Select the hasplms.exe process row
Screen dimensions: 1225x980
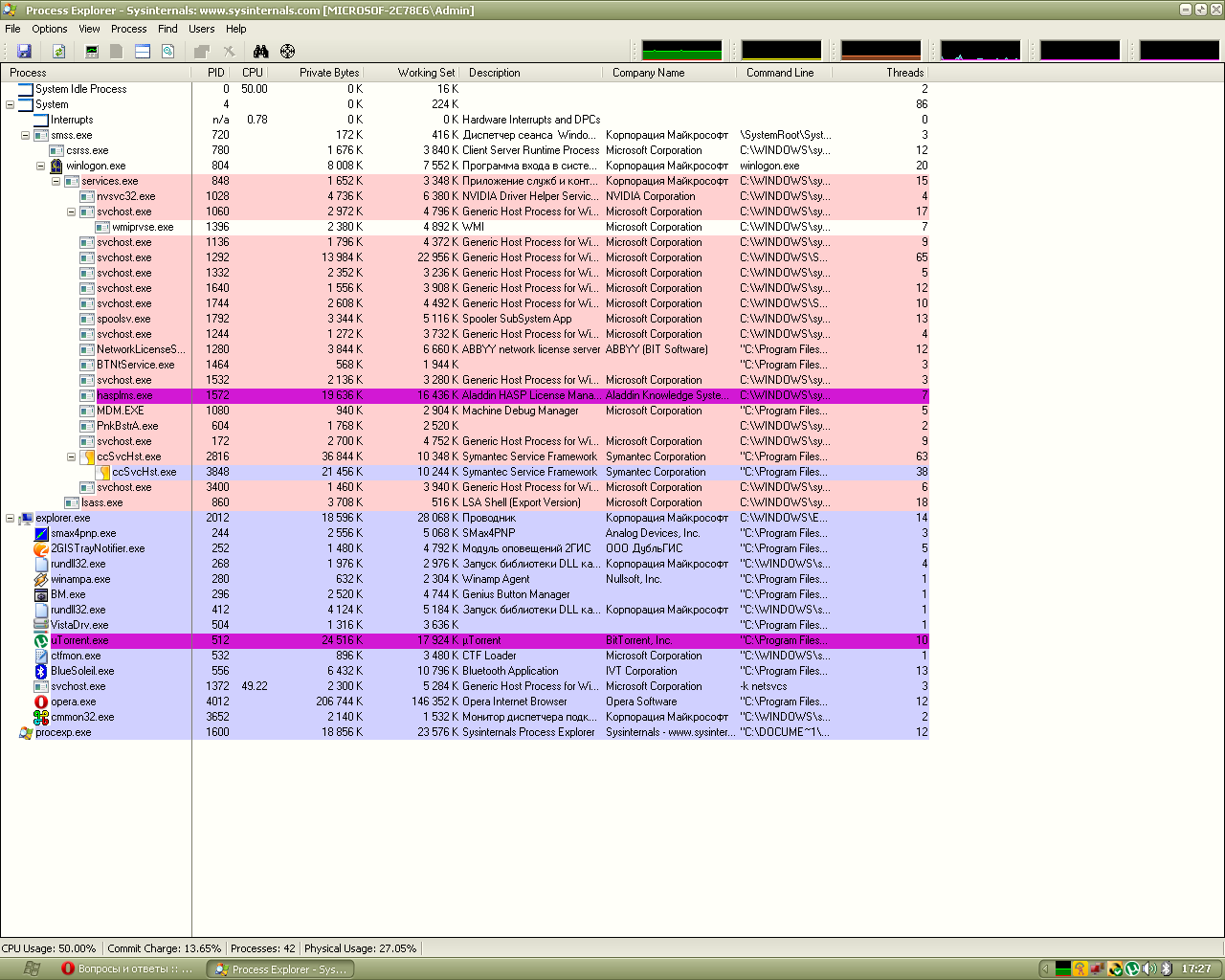(464, 395)
